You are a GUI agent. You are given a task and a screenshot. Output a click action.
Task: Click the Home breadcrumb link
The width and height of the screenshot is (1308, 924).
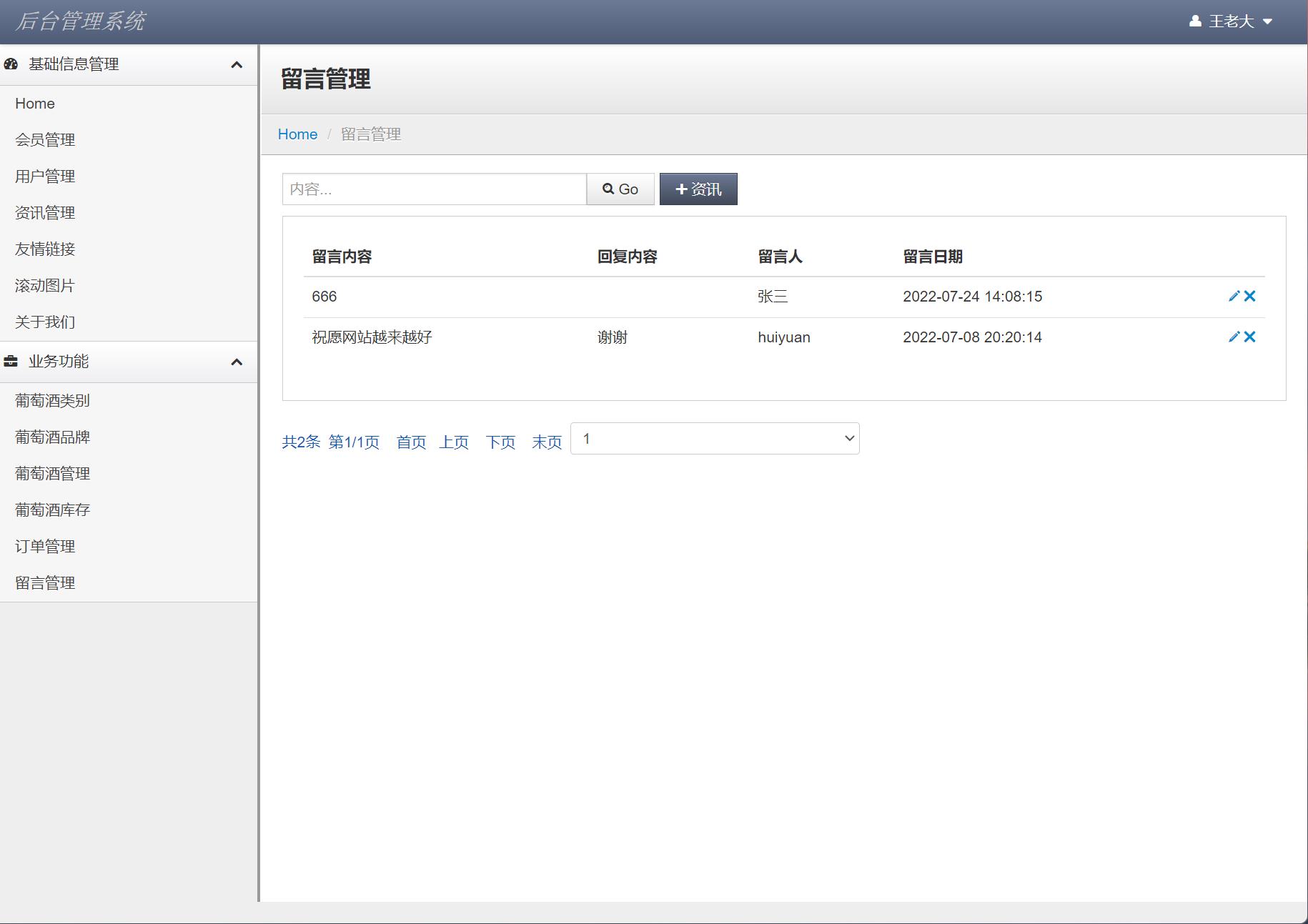pos(297,134)
